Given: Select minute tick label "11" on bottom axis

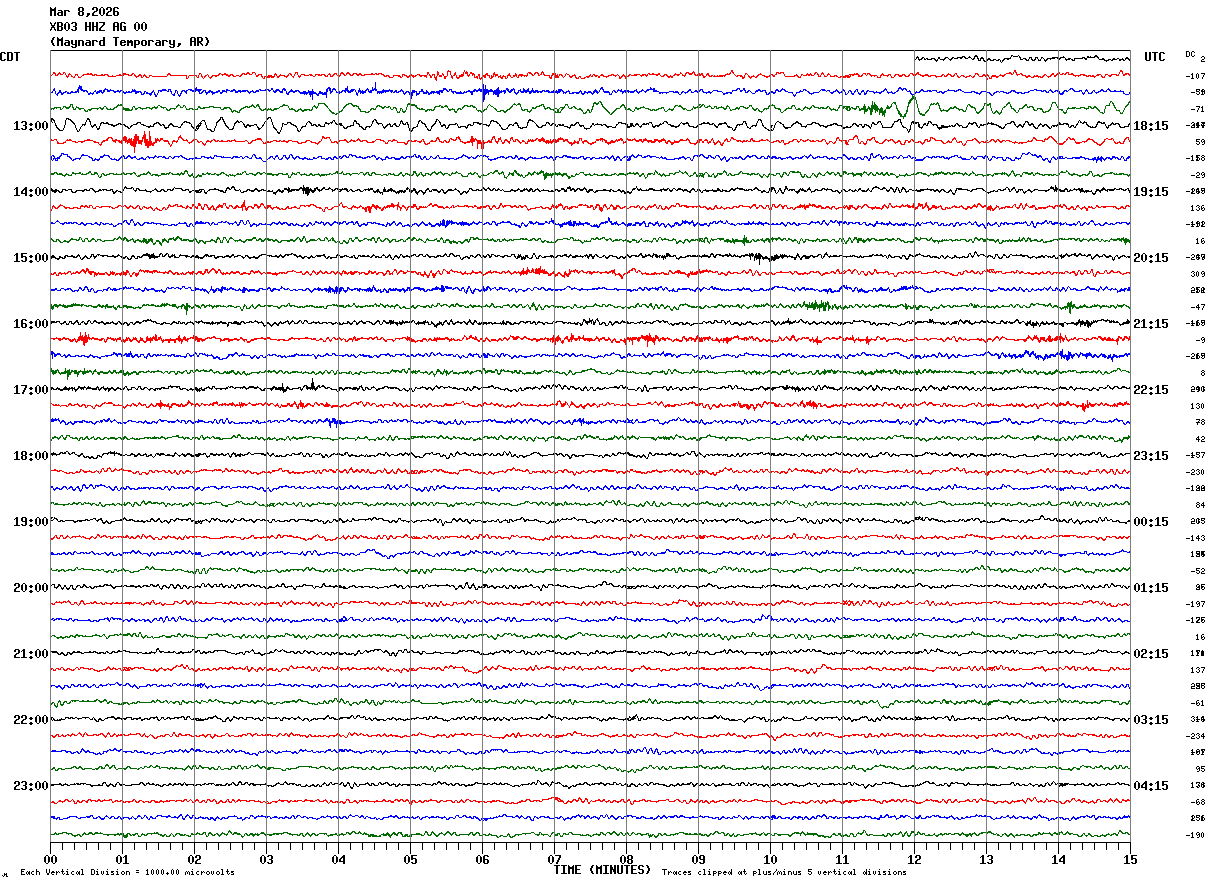Looking at the screenshot, I should pos(842,859).
